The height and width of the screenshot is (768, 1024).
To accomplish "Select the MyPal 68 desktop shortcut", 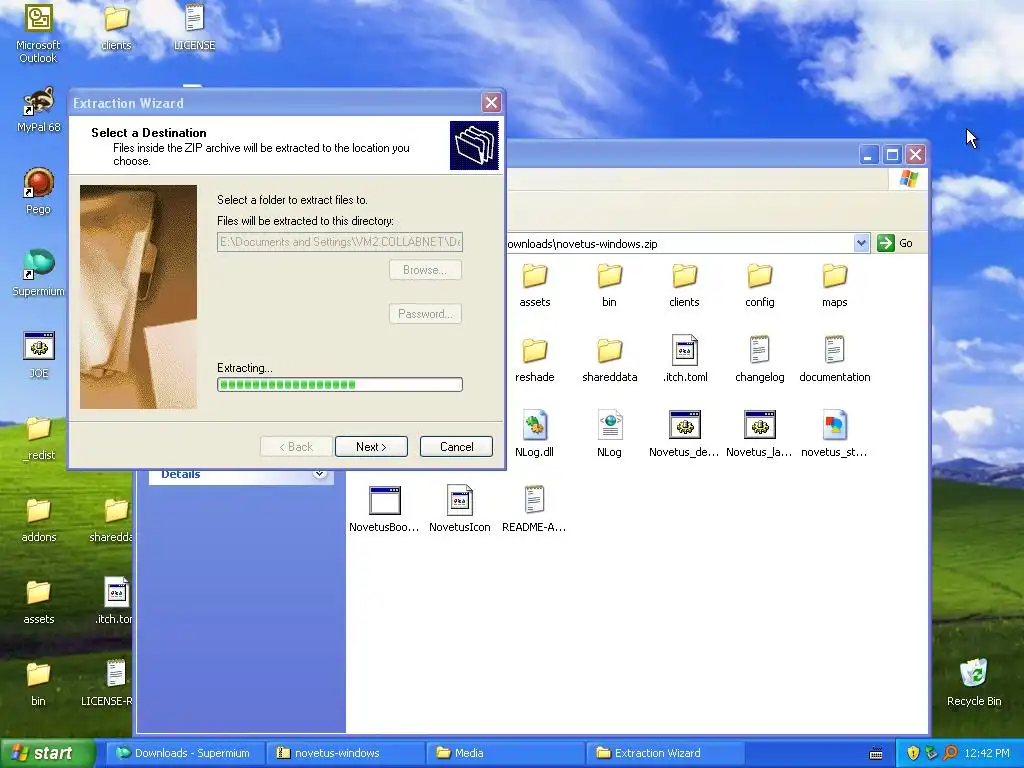I will pyautogui.click(x=38, y=110).
